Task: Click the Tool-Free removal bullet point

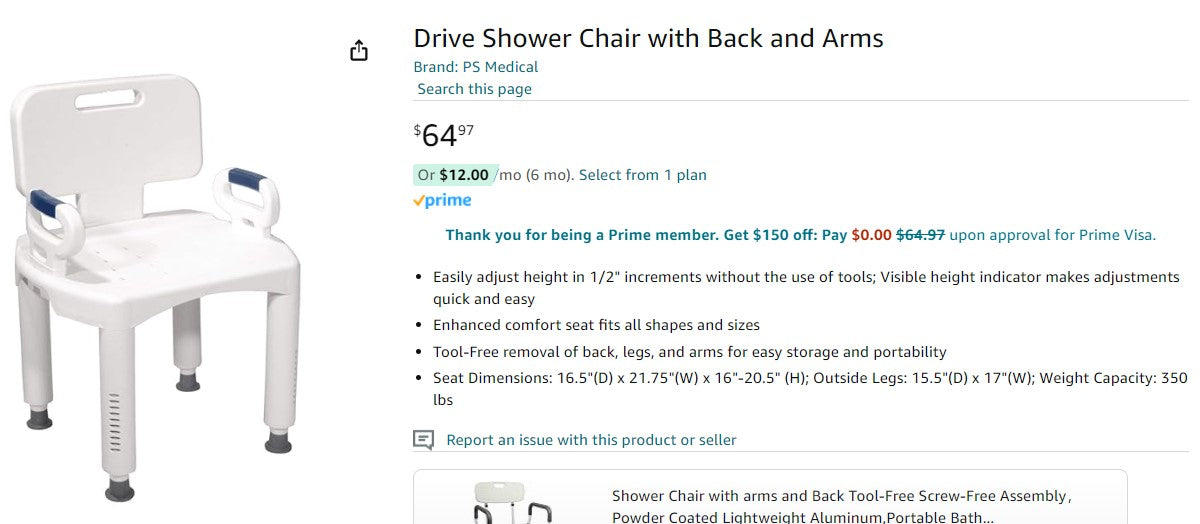Action: pos(690,352)
